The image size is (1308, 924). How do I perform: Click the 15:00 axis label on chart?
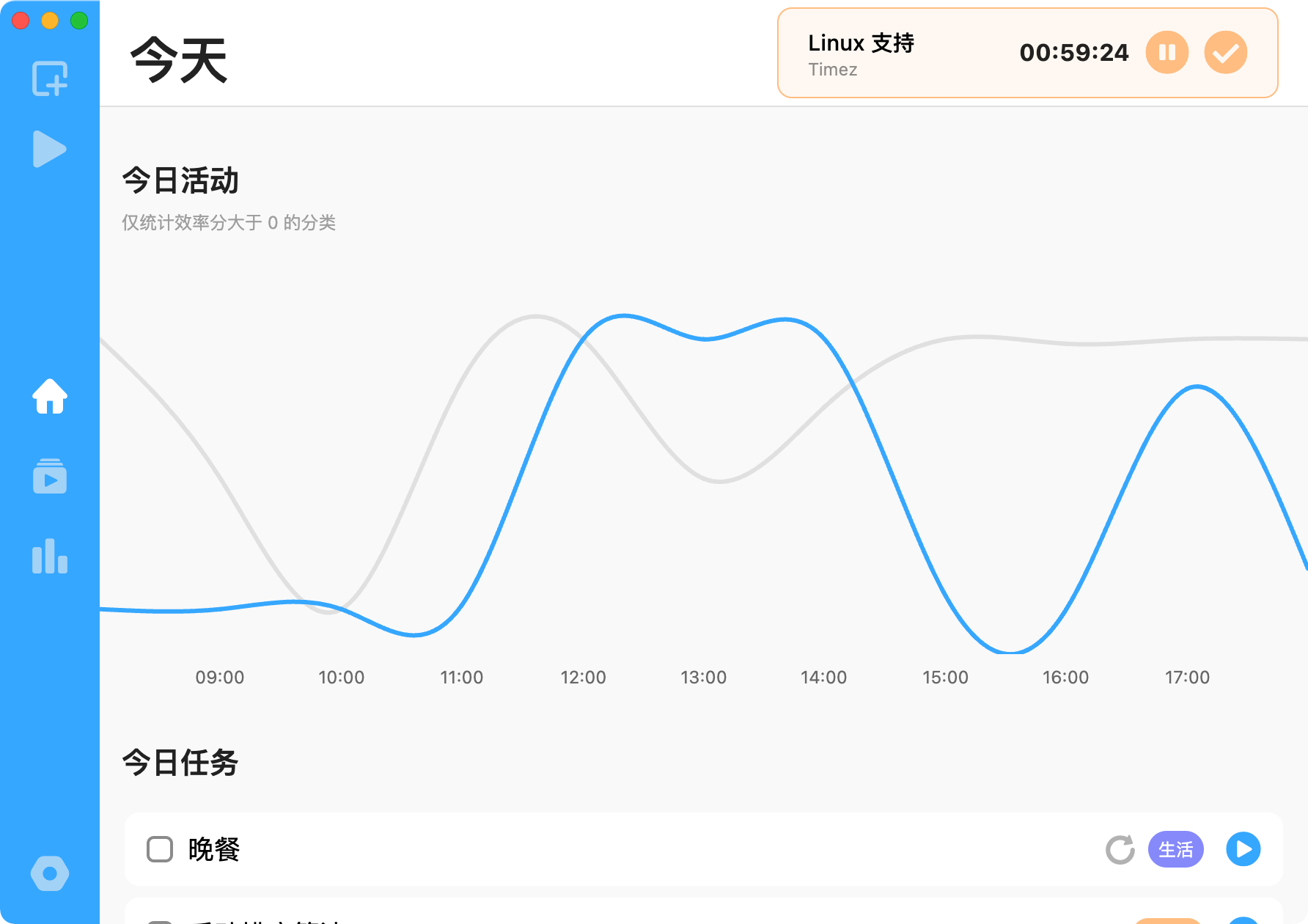pos(945,678)
